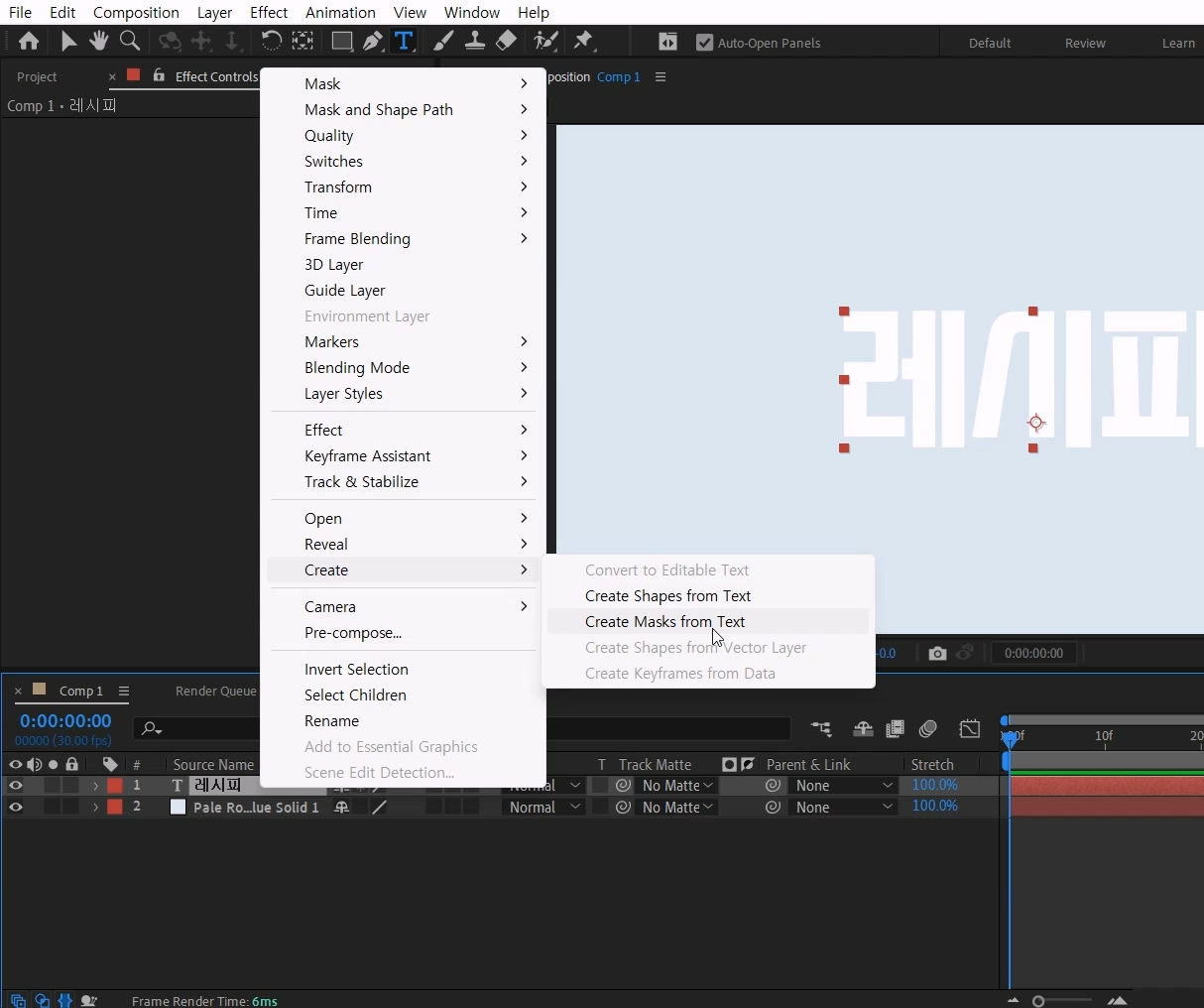Go to the Home screen icon
The image size is (1204, 1008).
(x=29, y=42)
